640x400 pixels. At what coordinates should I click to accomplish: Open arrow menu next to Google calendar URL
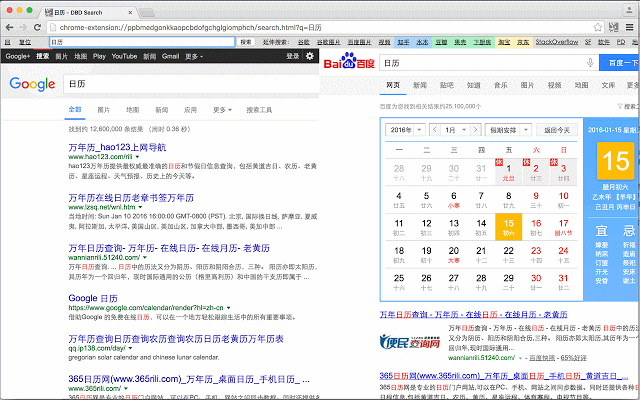[x=229, y=308]
